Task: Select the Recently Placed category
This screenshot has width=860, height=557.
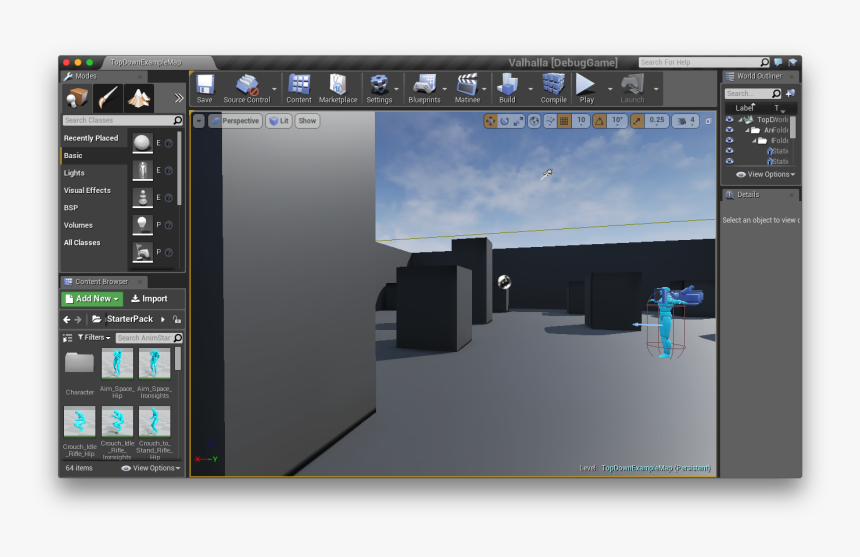Action: [x=91, y=138]
